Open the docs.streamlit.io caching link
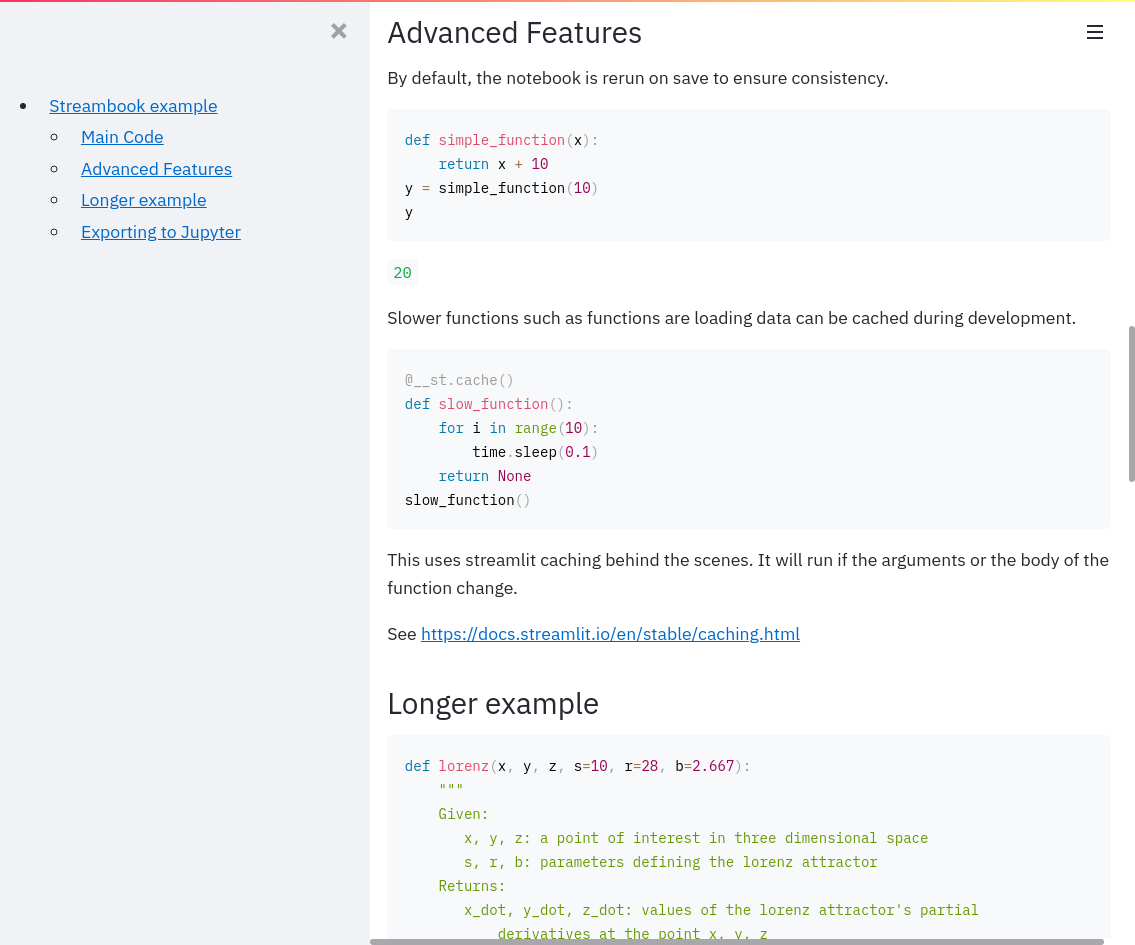The image size is (1135, 945). pos(610,634)
